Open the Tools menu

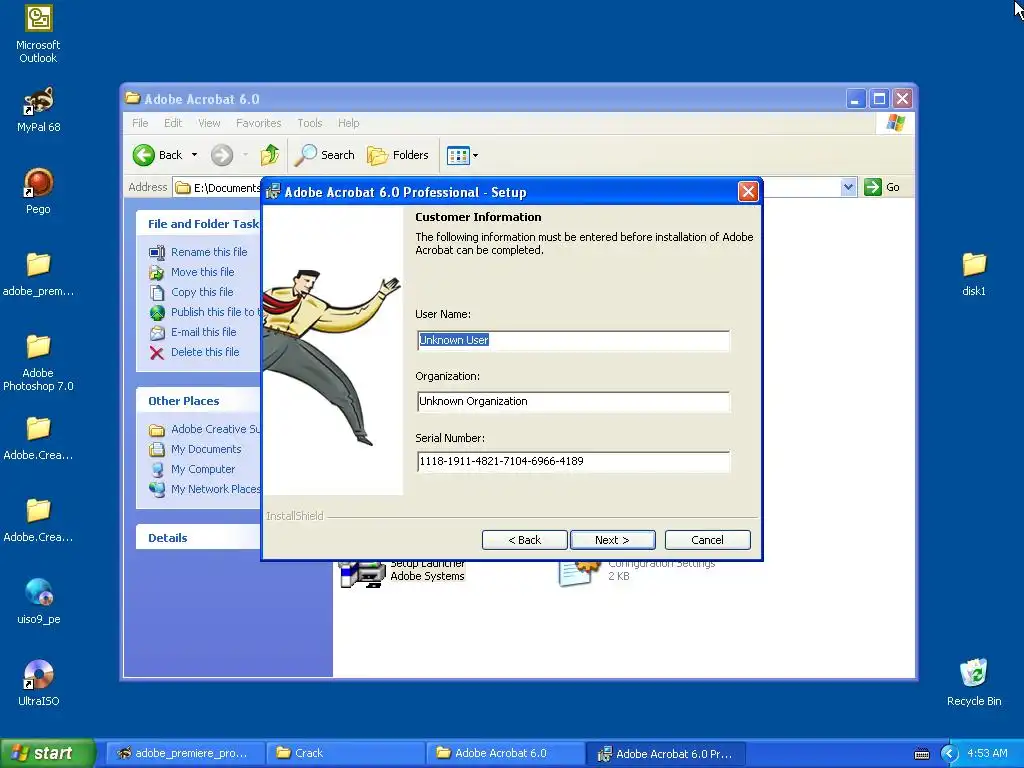(310, 123)
